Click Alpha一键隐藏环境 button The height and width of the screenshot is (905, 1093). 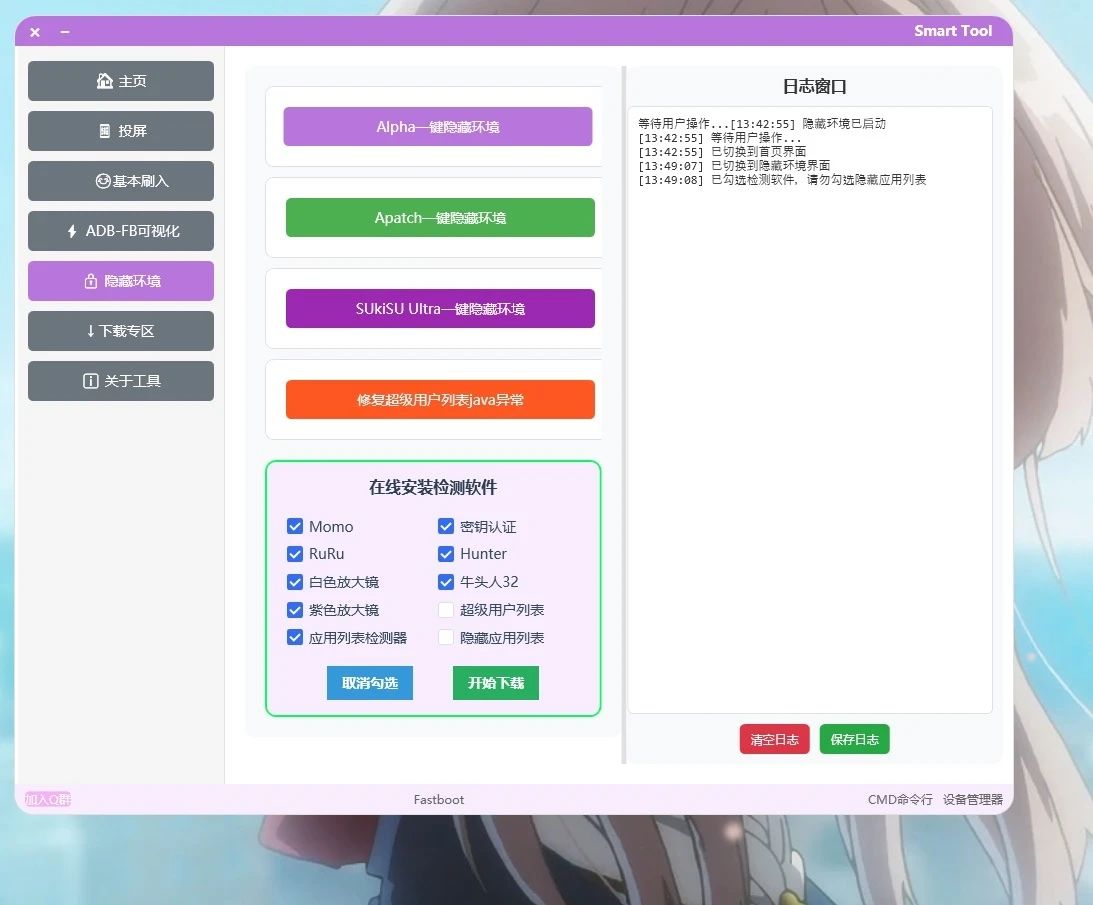coord(438,127)
